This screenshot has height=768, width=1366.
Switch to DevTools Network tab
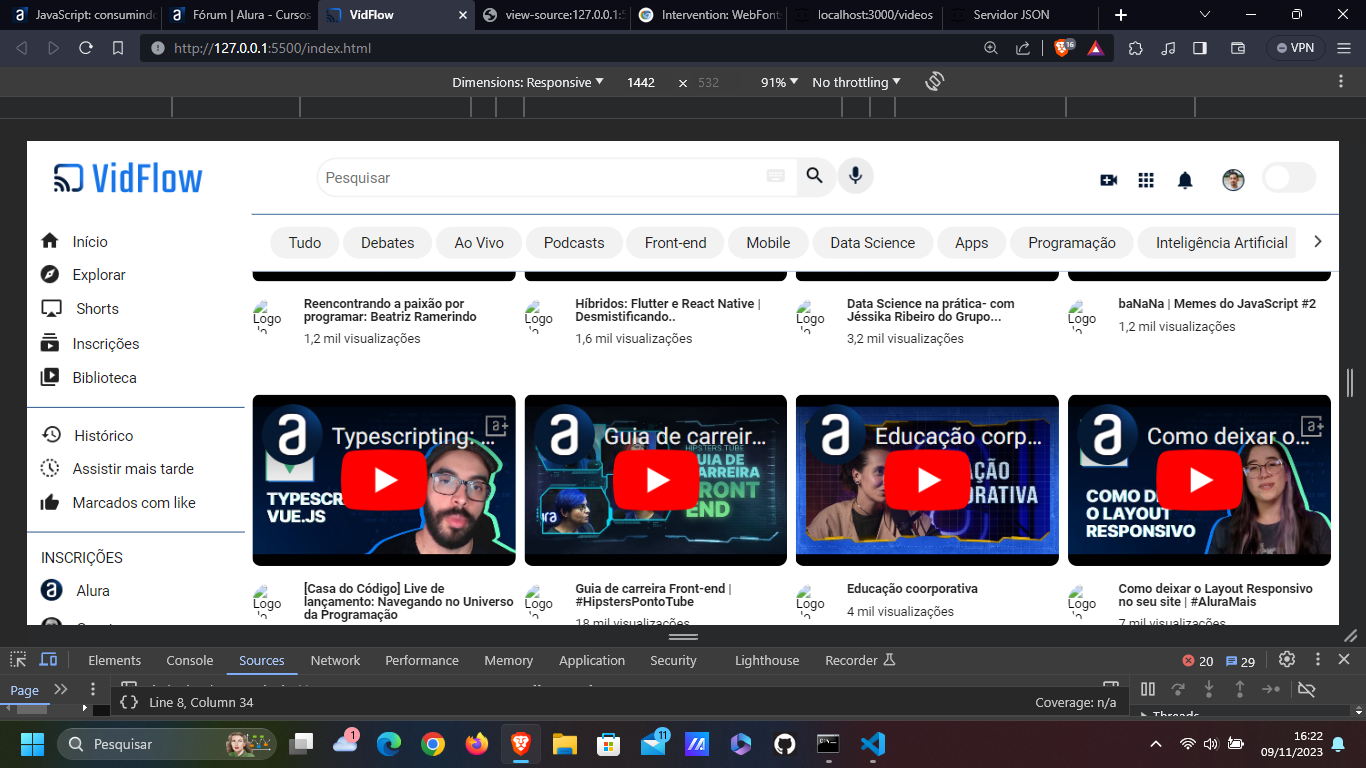[x=335, y=660]
